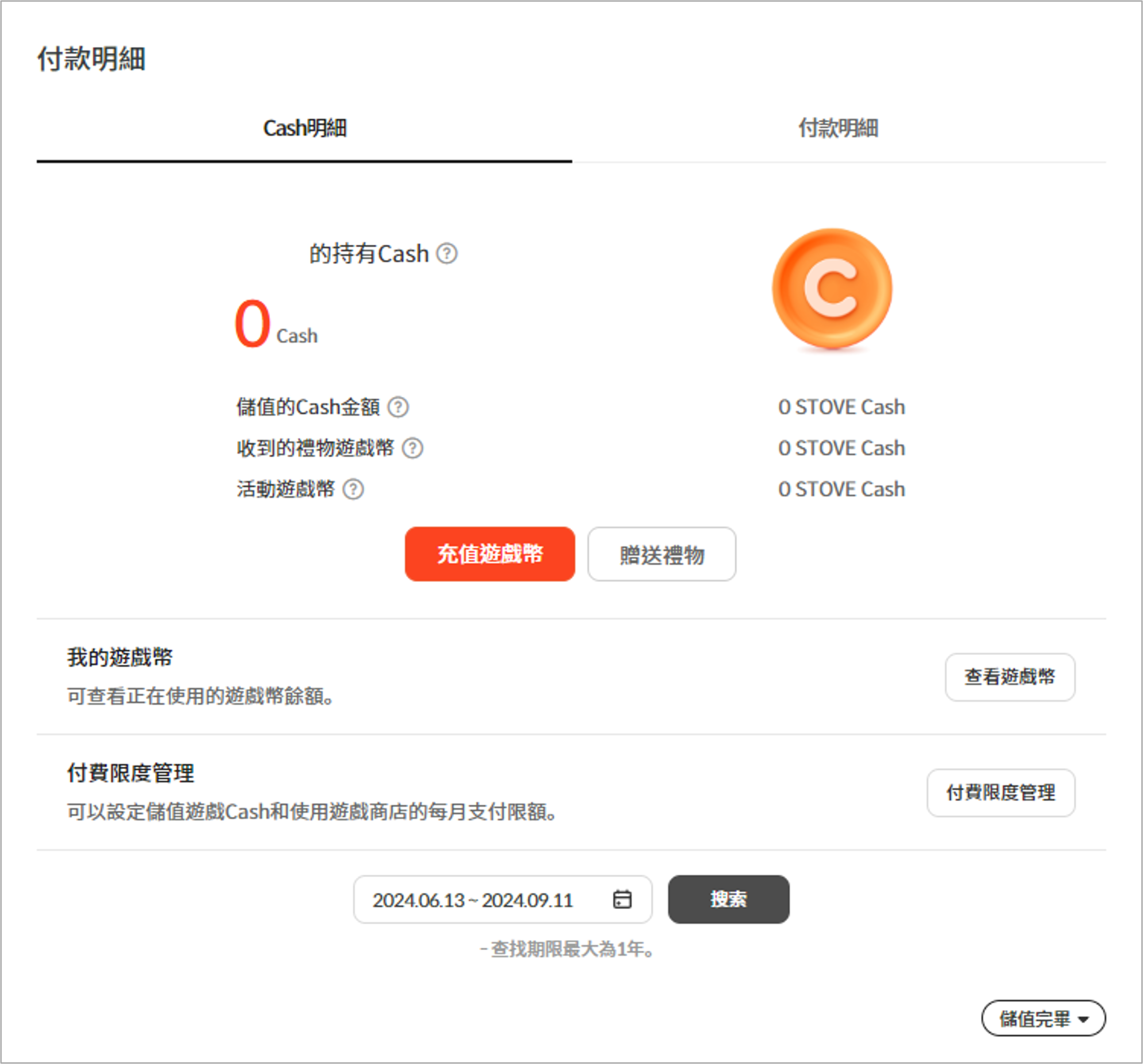
Task: Click the 我的遊戲幣 section heading
Action: [119, 657]
